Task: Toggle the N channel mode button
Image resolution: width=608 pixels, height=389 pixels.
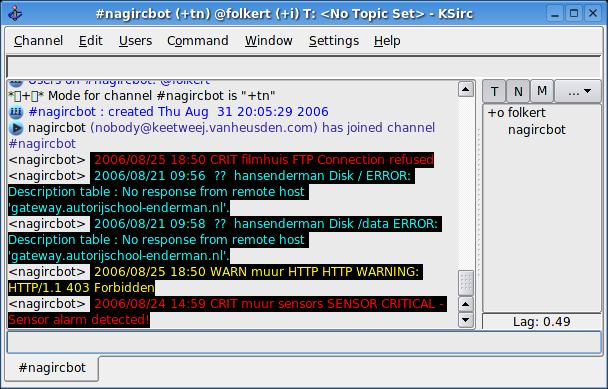Action: coord(518,92)
